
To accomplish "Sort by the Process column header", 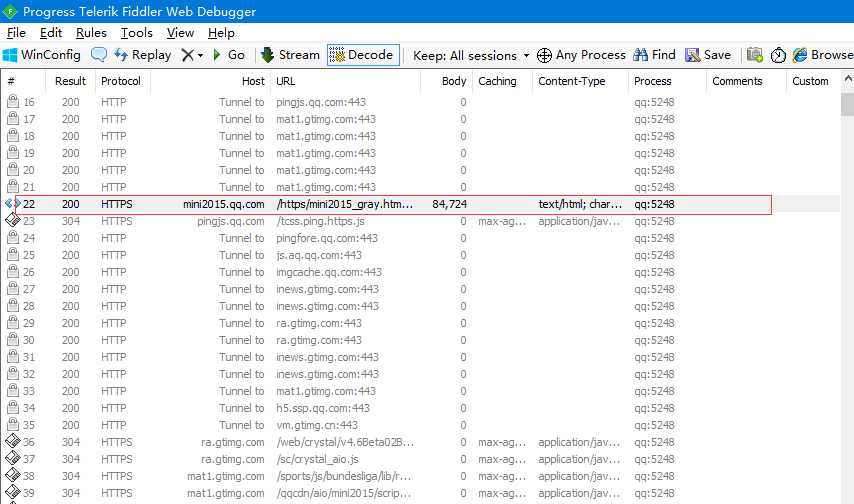I will click(652, 81).
